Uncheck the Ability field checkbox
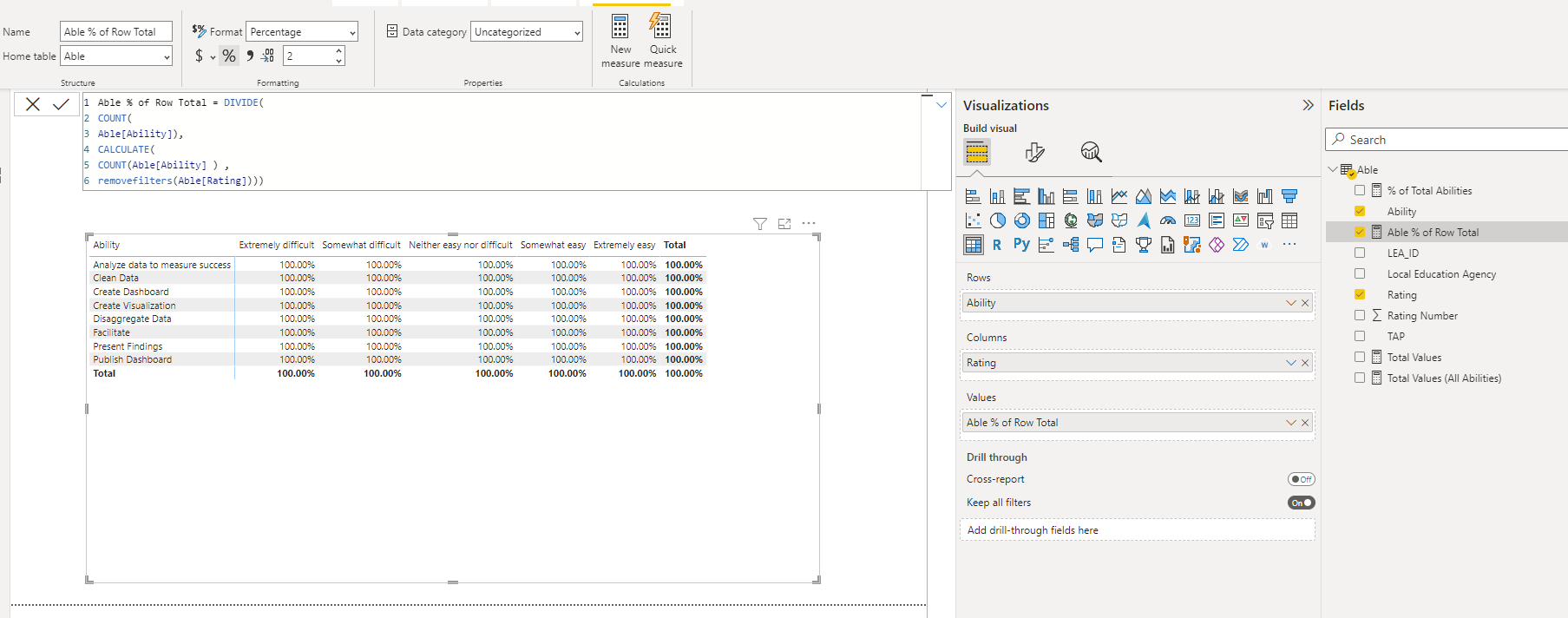The width and height of the screenshot is (1568, 618). pos(1360,211)
